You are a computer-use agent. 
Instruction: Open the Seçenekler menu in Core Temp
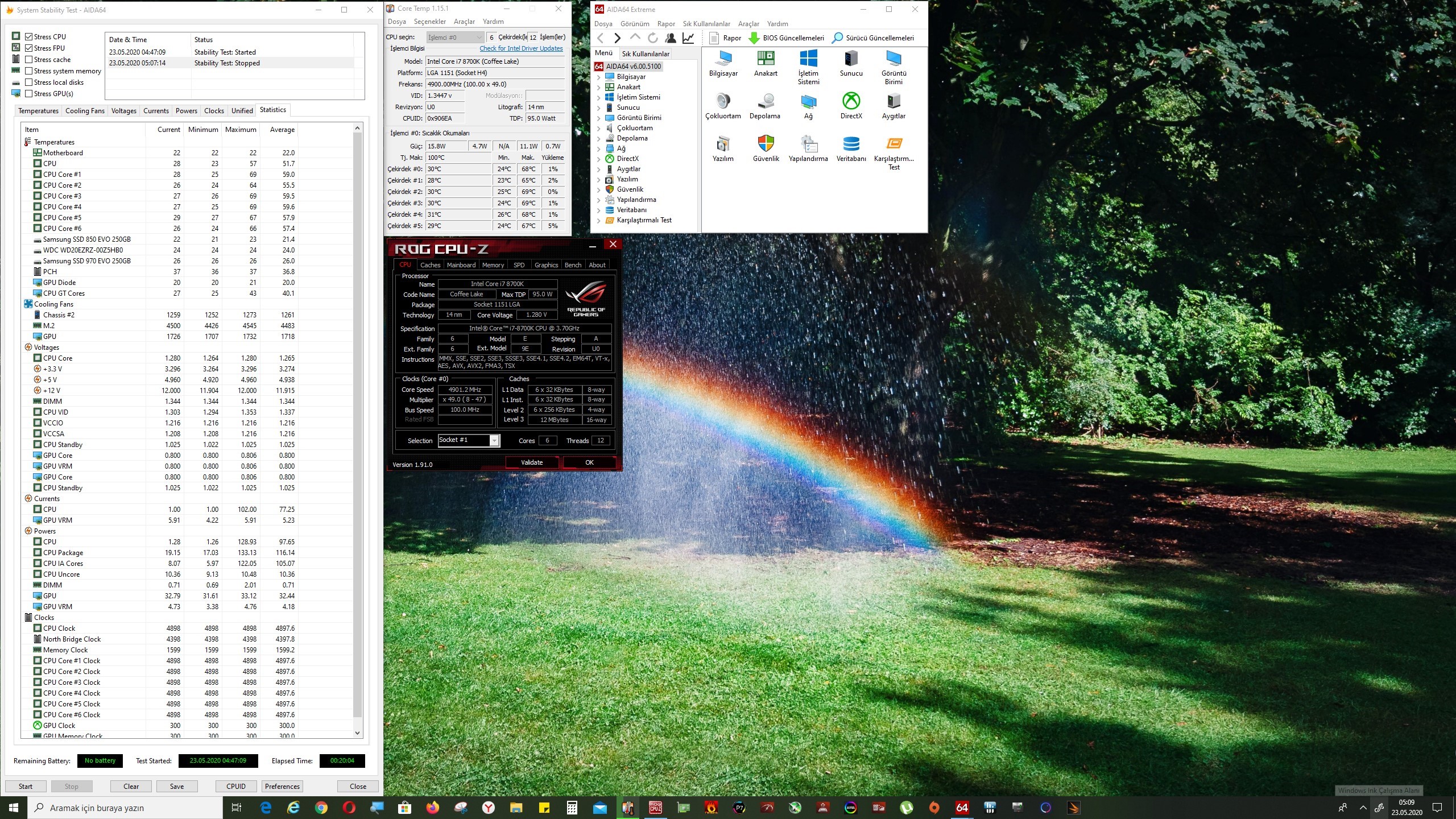(429, 22)
